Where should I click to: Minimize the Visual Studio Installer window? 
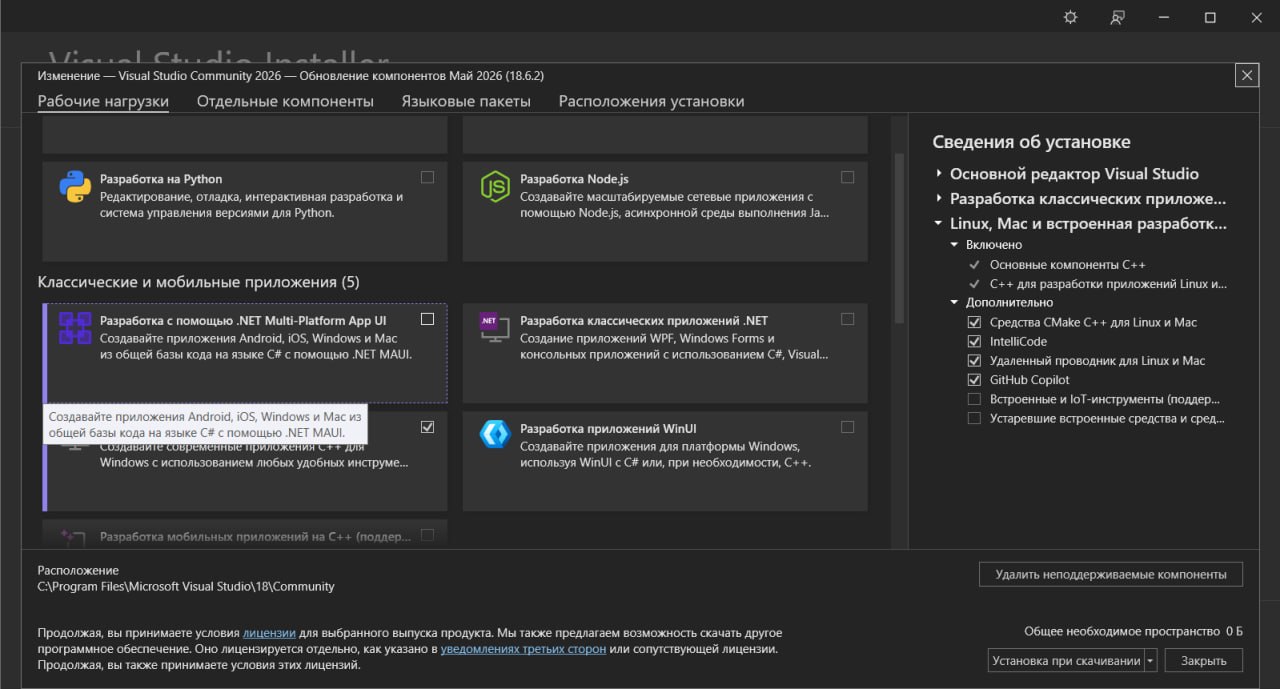(x=1164, y=17)
